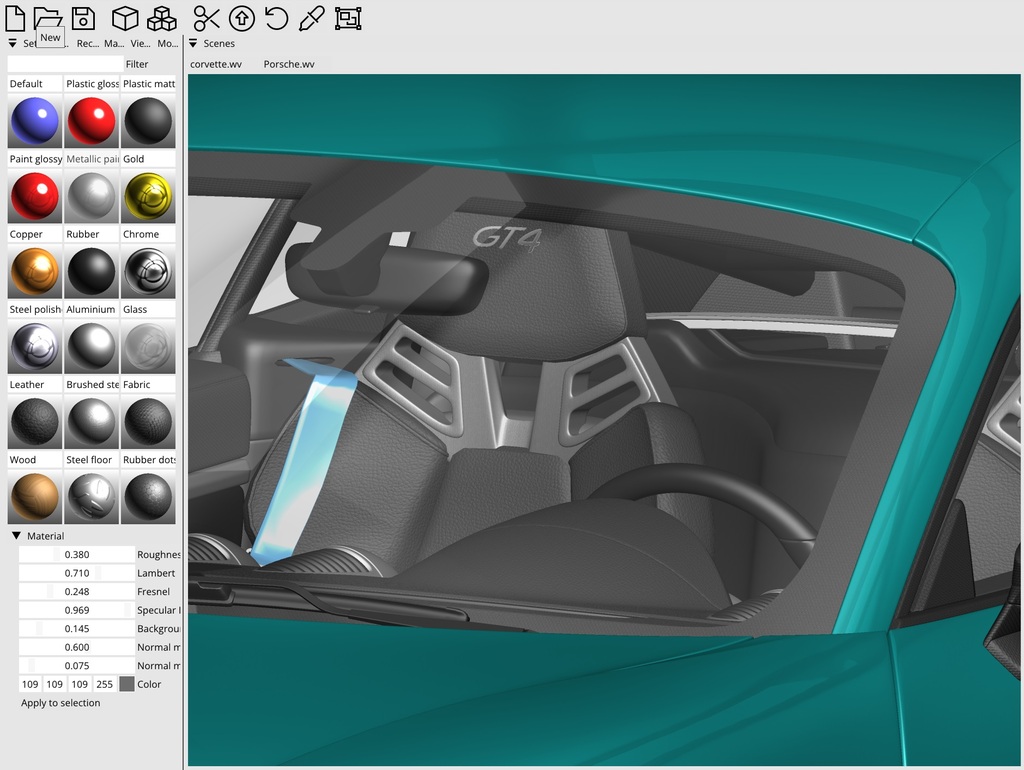Switch to the corvette.wv scene tab
The image size is (1024, 770).
(x=216, y=64)
